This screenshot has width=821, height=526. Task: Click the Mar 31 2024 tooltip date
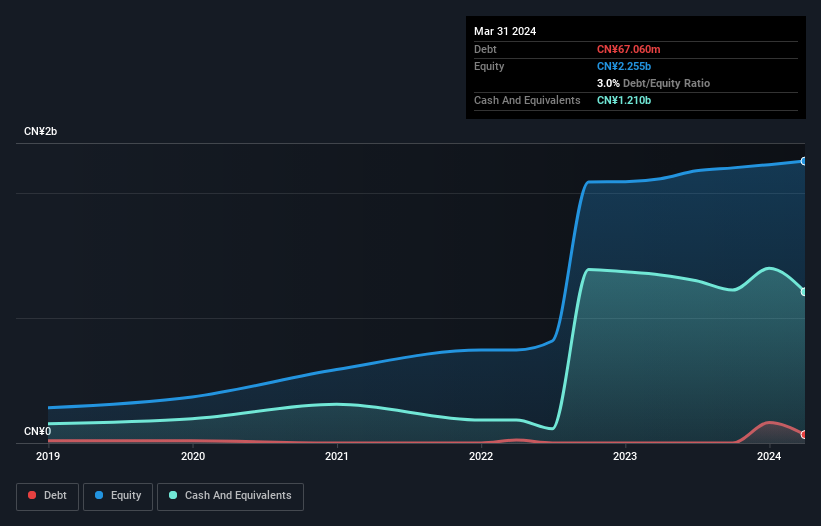(505, 31)
